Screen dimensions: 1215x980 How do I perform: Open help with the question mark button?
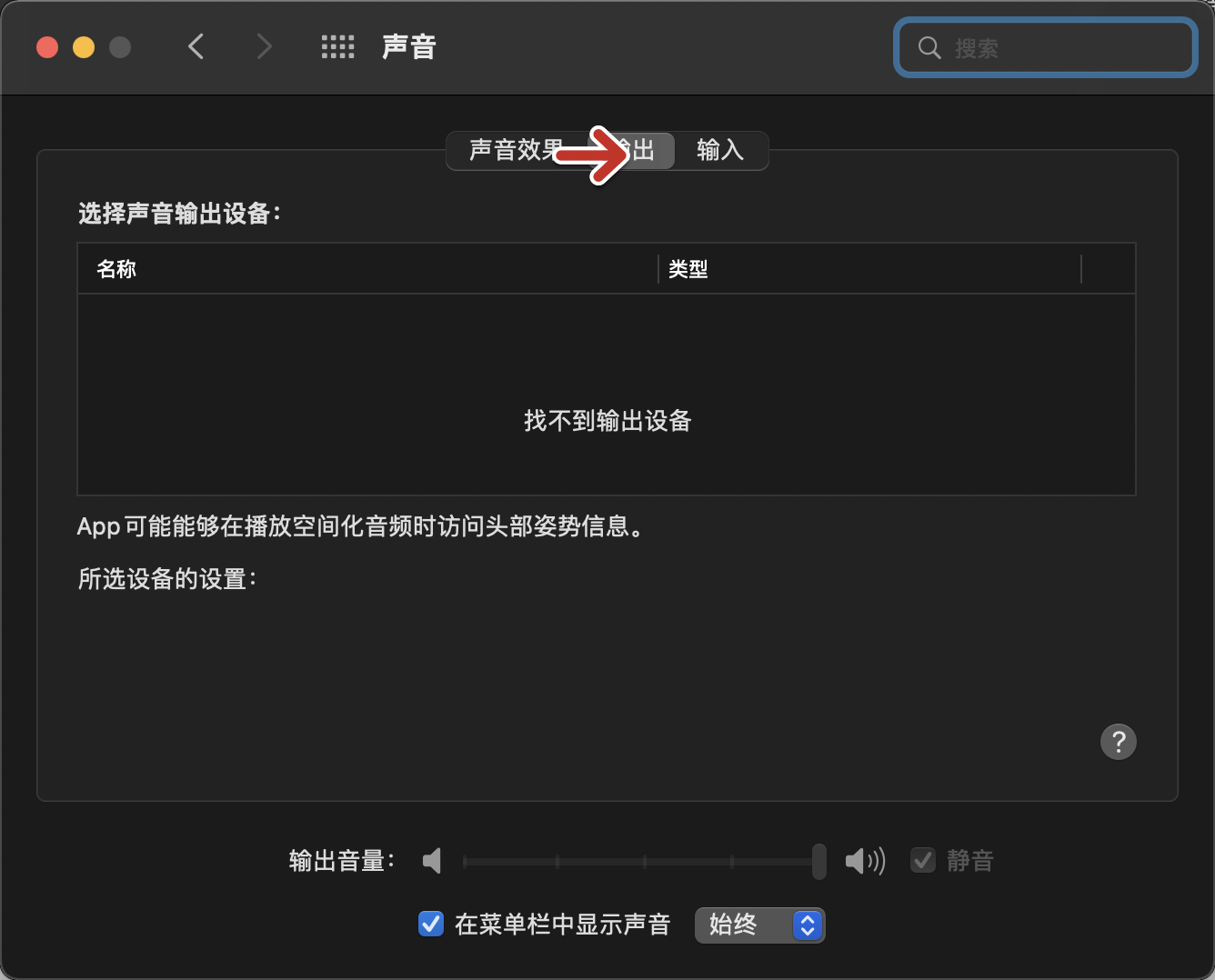pos(1118,742)
